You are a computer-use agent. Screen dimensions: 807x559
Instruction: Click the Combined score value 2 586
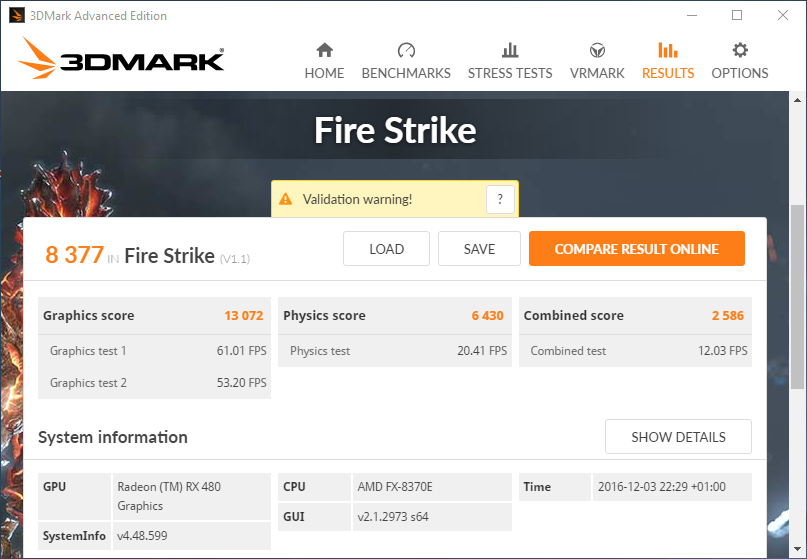728,316
